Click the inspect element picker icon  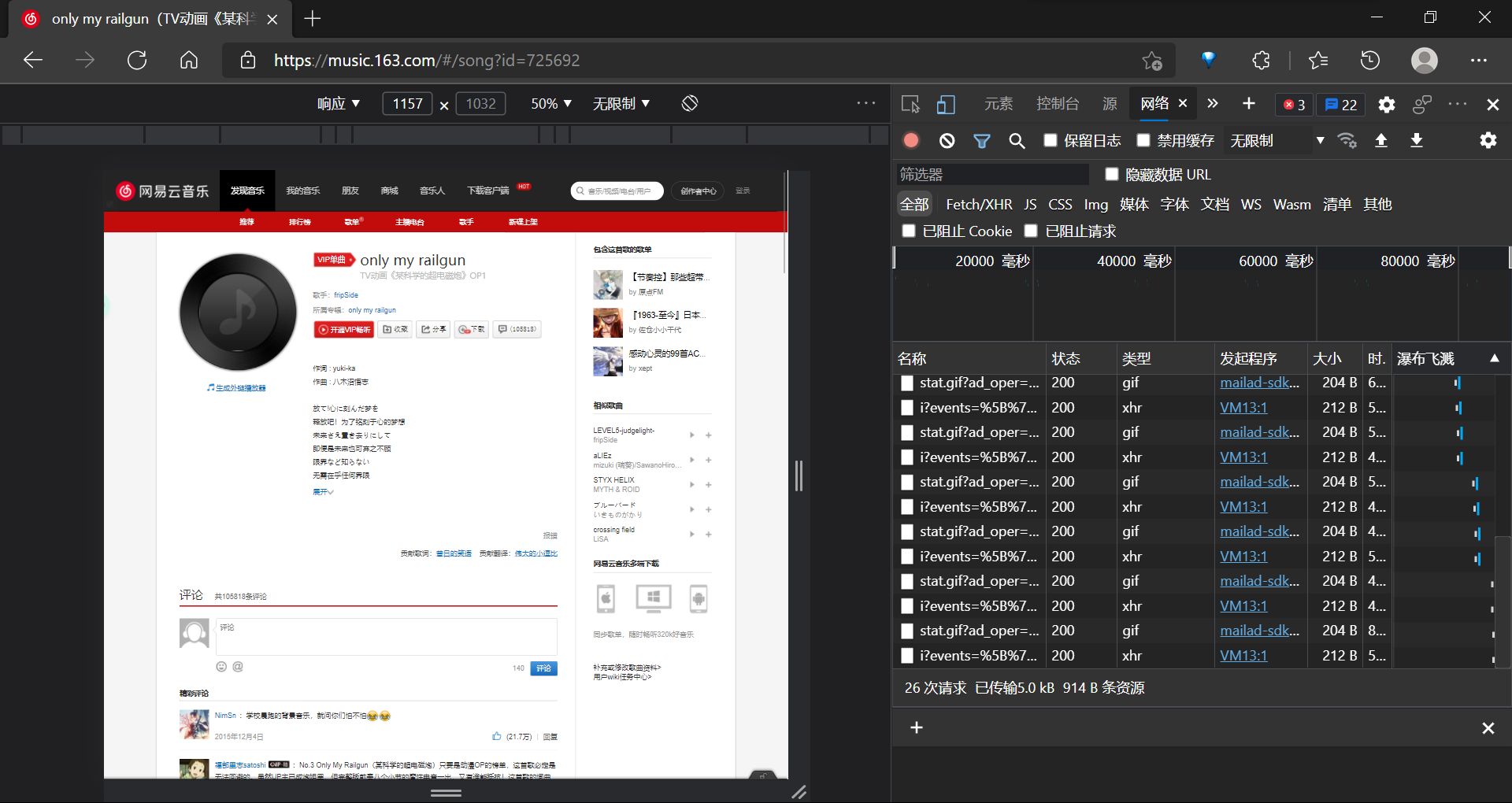pos(911,104)
